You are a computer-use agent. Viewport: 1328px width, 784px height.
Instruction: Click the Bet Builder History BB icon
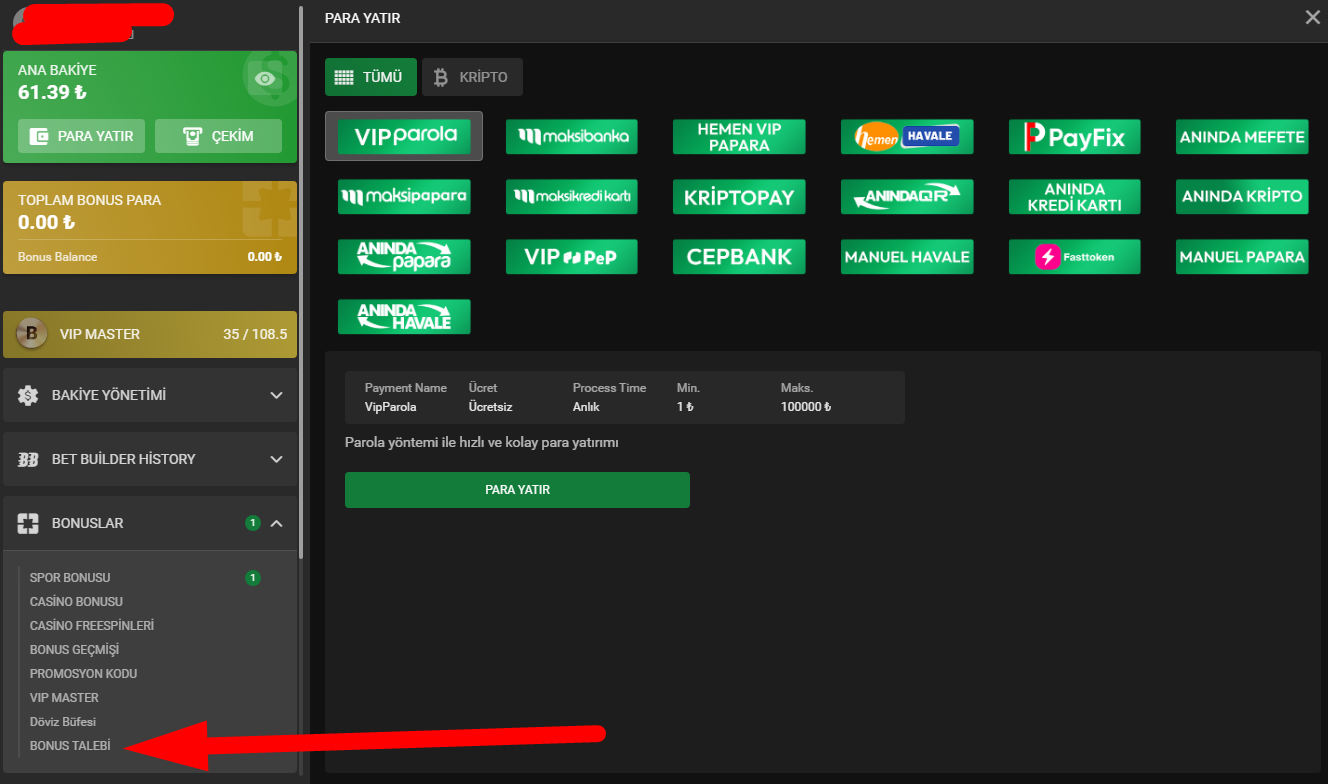[28, 460]
